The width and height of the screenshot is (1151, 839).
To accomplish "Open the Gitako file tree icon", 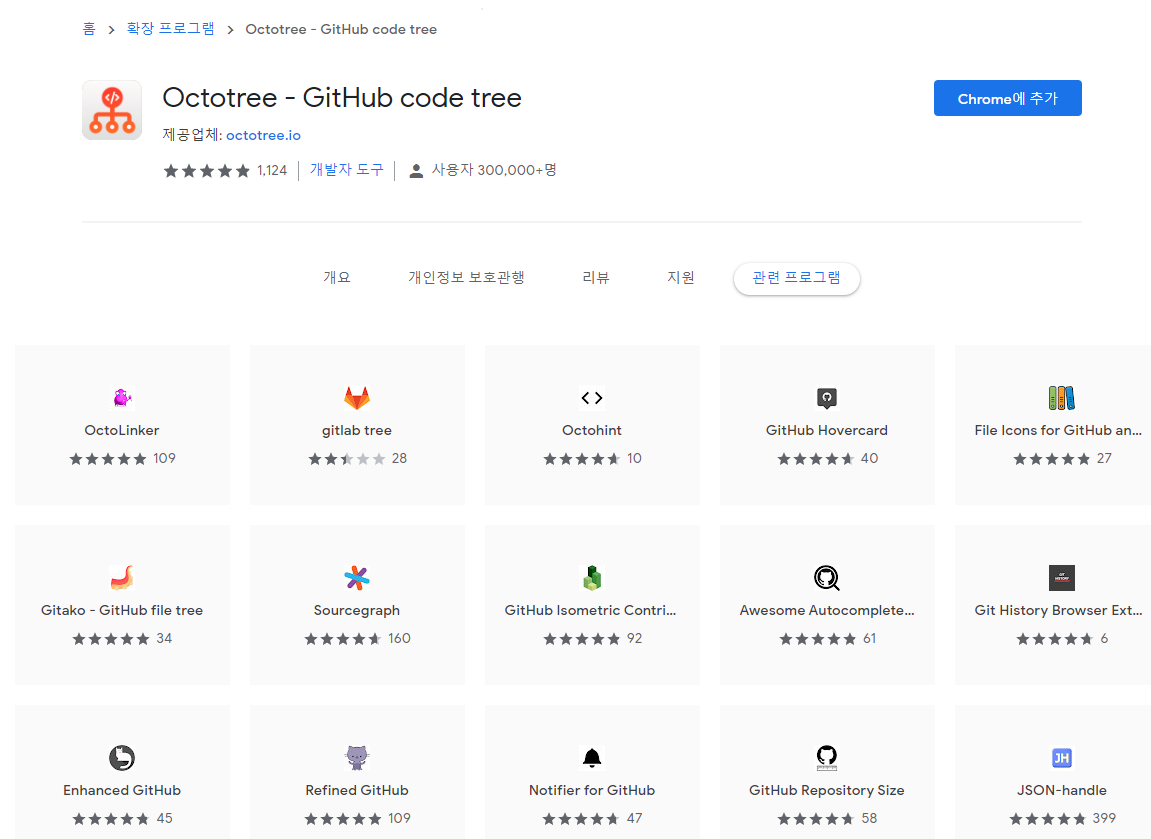I will (x=122, y=578).
